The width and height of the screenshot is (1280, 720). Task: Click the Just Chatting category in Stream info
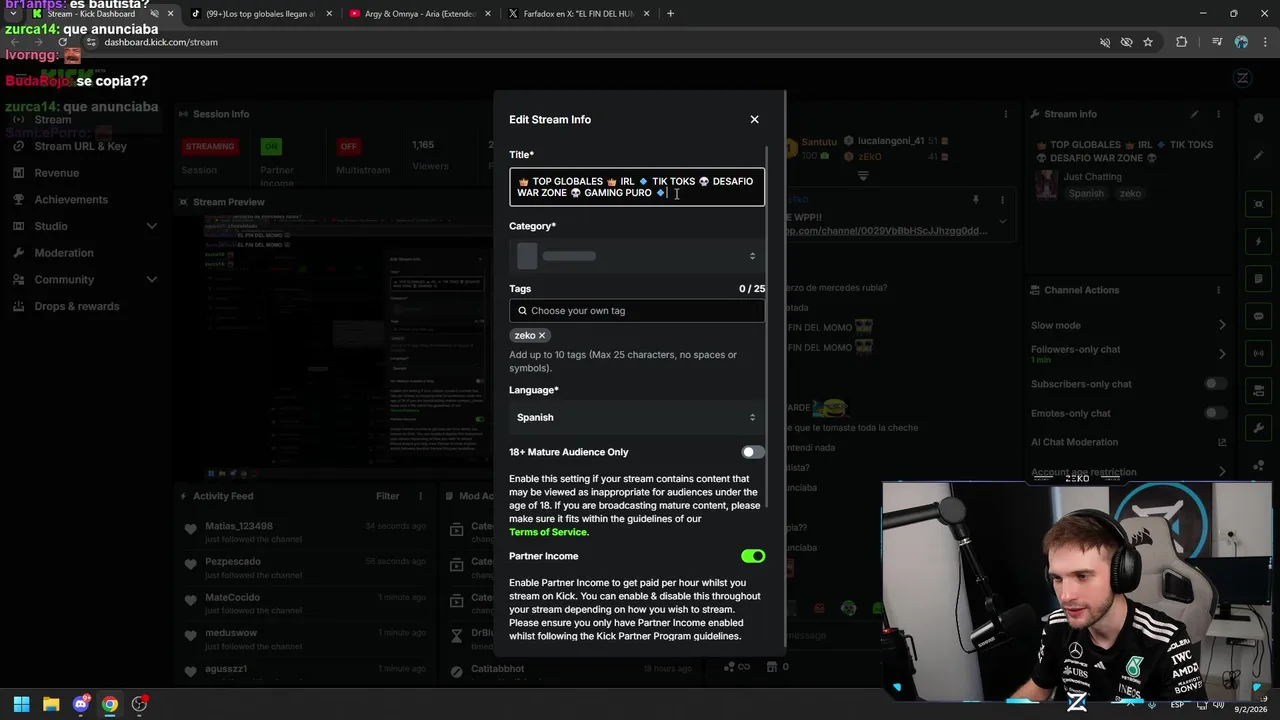coord(1092,177)
